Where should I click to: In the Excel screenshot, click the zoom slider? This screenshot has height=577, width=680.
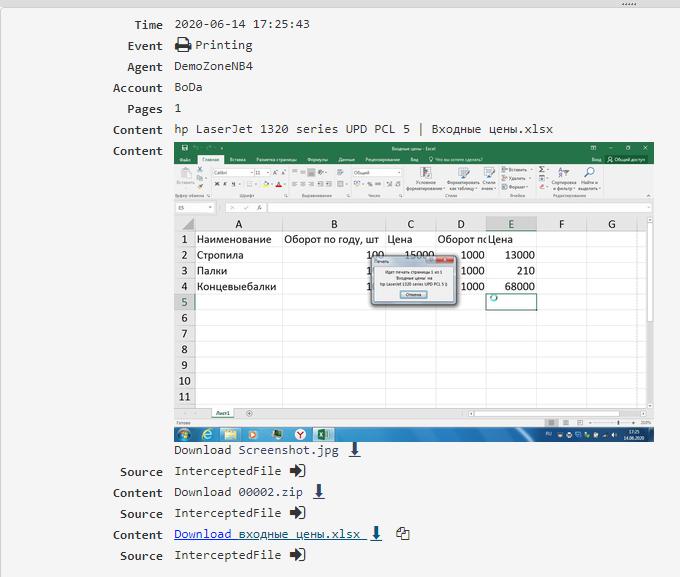coord(612,422)
